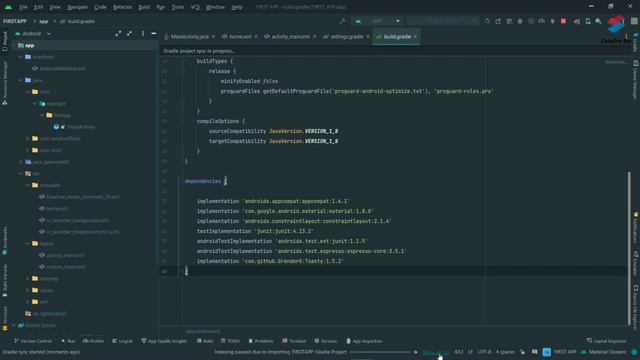Screen dimensions: 640x360
Task: Open the VCS menu
Action: pos(195,7)
